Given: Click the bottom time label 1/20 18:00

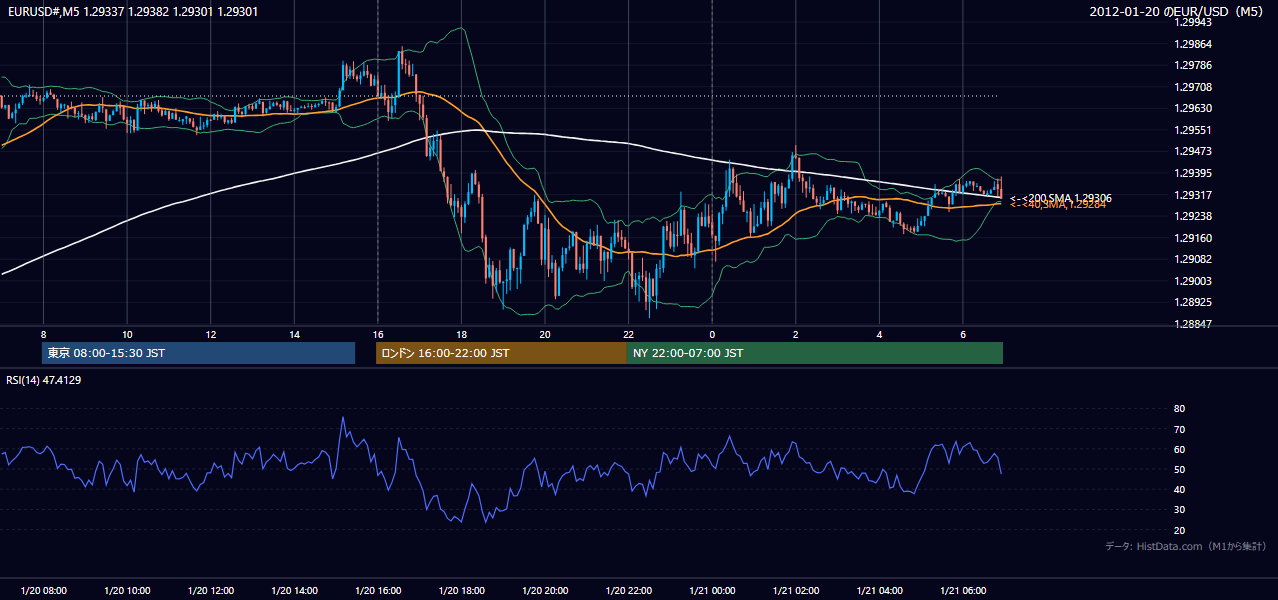Looking at the screenshot, I should [x=461, y=591].
